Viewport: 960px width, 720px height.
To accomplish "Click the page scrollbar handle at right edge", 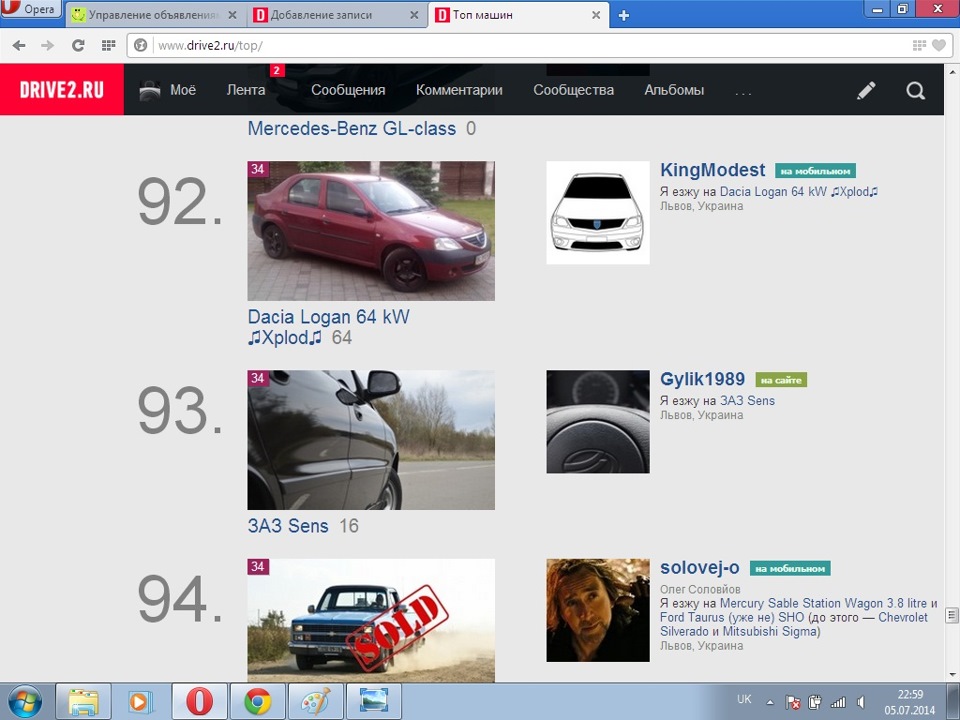I will click(x=952, y=615).
